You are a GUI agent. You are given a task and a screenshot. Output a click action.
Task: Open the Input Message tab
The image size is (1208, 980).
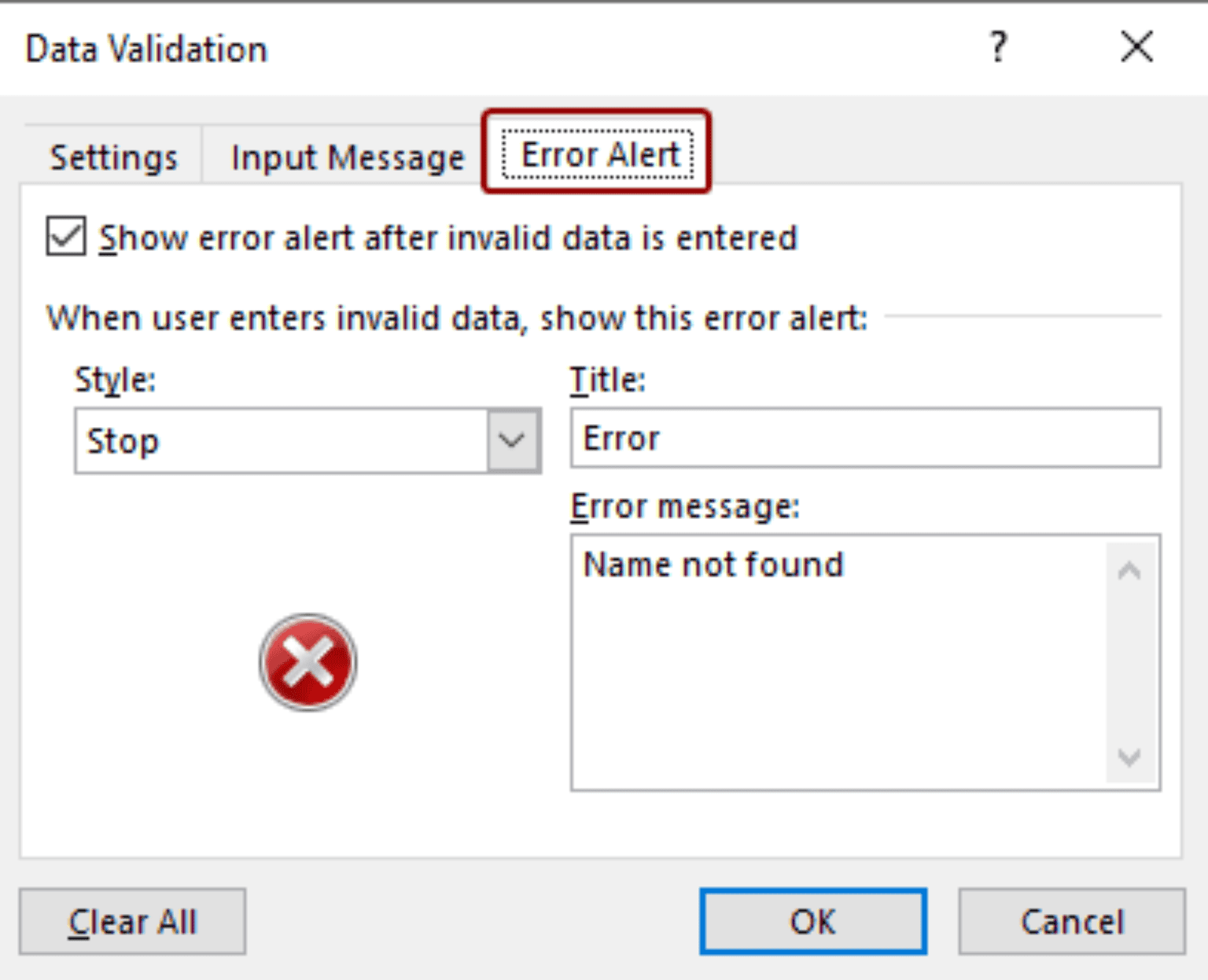[348, 157]
